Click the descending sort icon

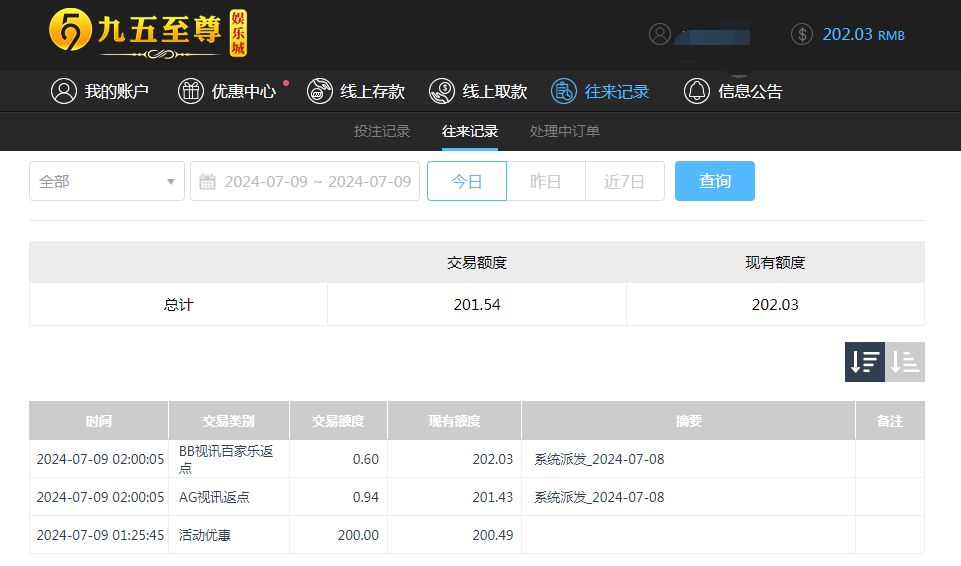[x=864, y=362]
